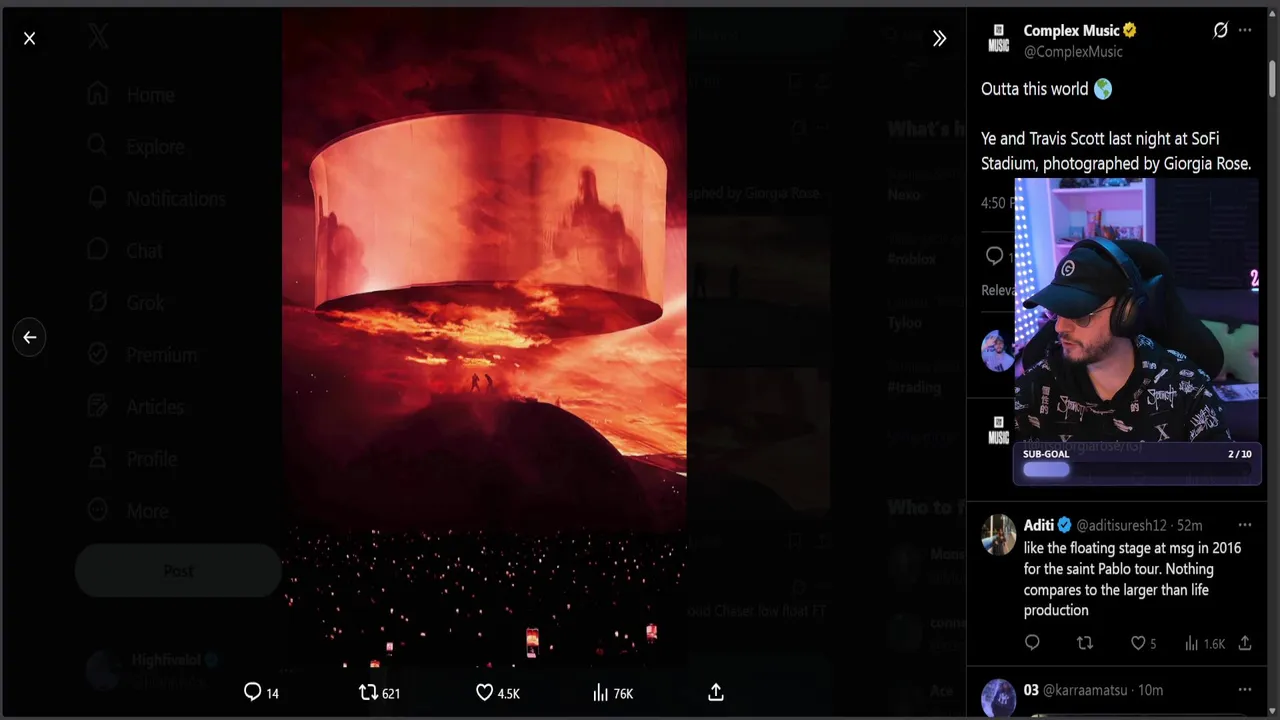Click the reply bubble under Complex Music's post
This screenshot has width=1280, height=720.
click(x=994, y=256)
